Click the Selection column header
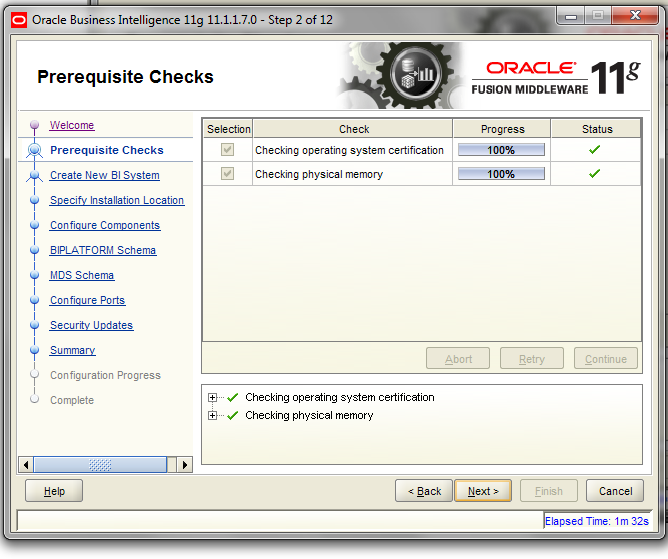Viewport: 668px width, 559px height. (x=228, y=129)
